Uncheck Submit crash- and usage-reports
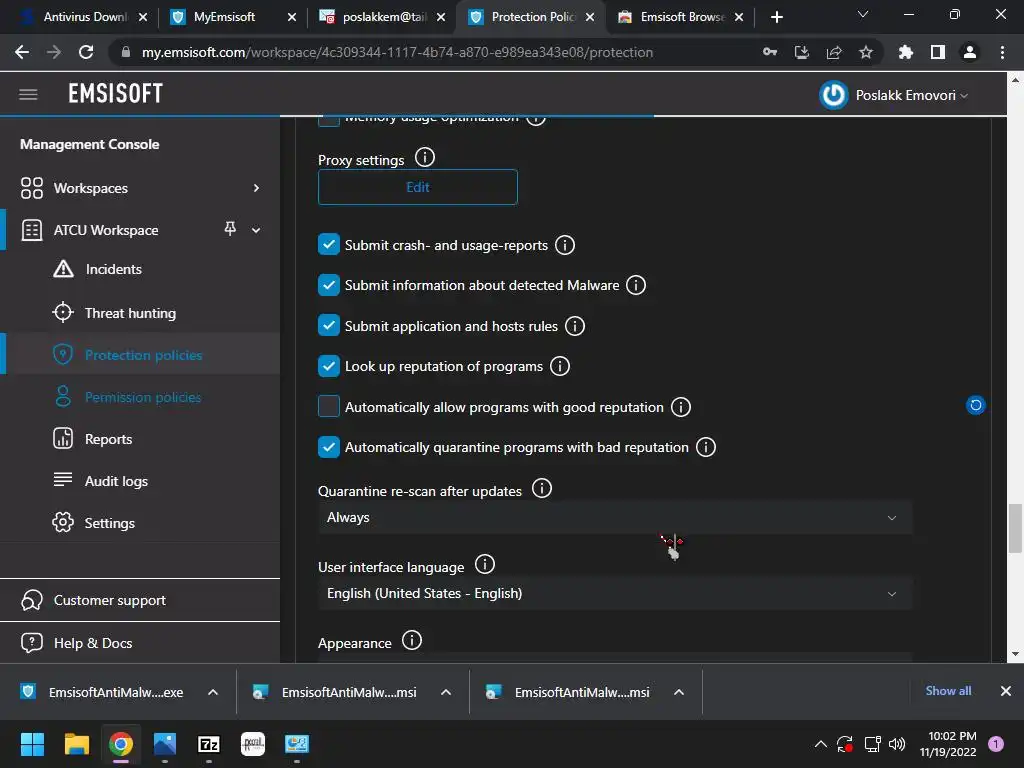1024x768 pixels. pos(328,245)
